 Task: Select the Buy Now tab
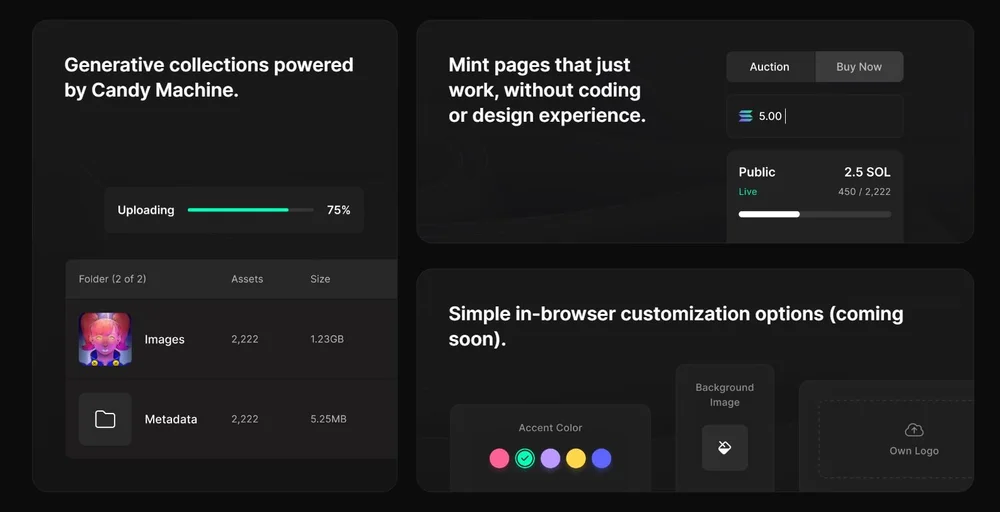[859, 67]
